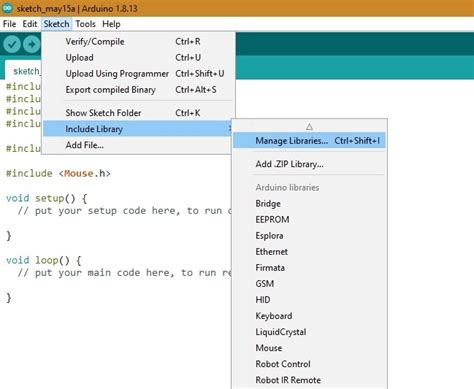Include the EEPROM library

309,220
